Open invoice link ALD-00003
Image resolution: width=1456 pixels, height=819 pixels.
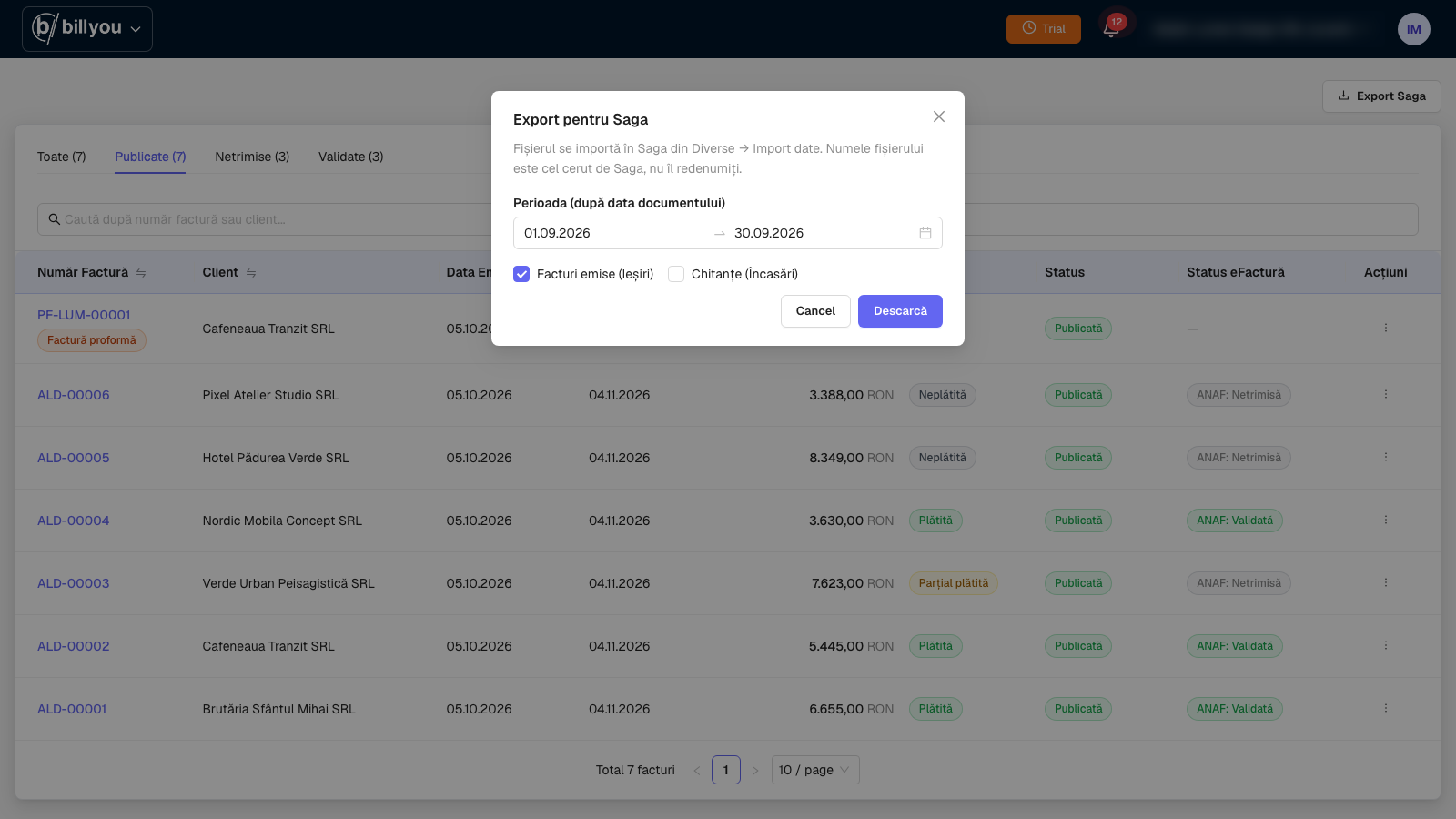click(74, 583)
